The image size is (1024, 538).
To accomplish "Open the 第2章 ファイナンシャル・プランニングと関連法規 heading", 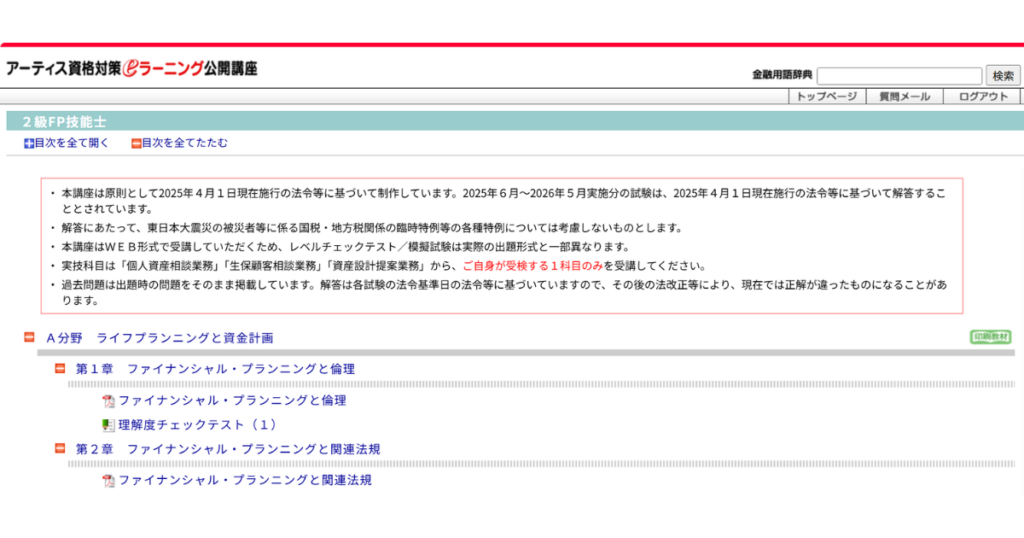I will point(228,449).
